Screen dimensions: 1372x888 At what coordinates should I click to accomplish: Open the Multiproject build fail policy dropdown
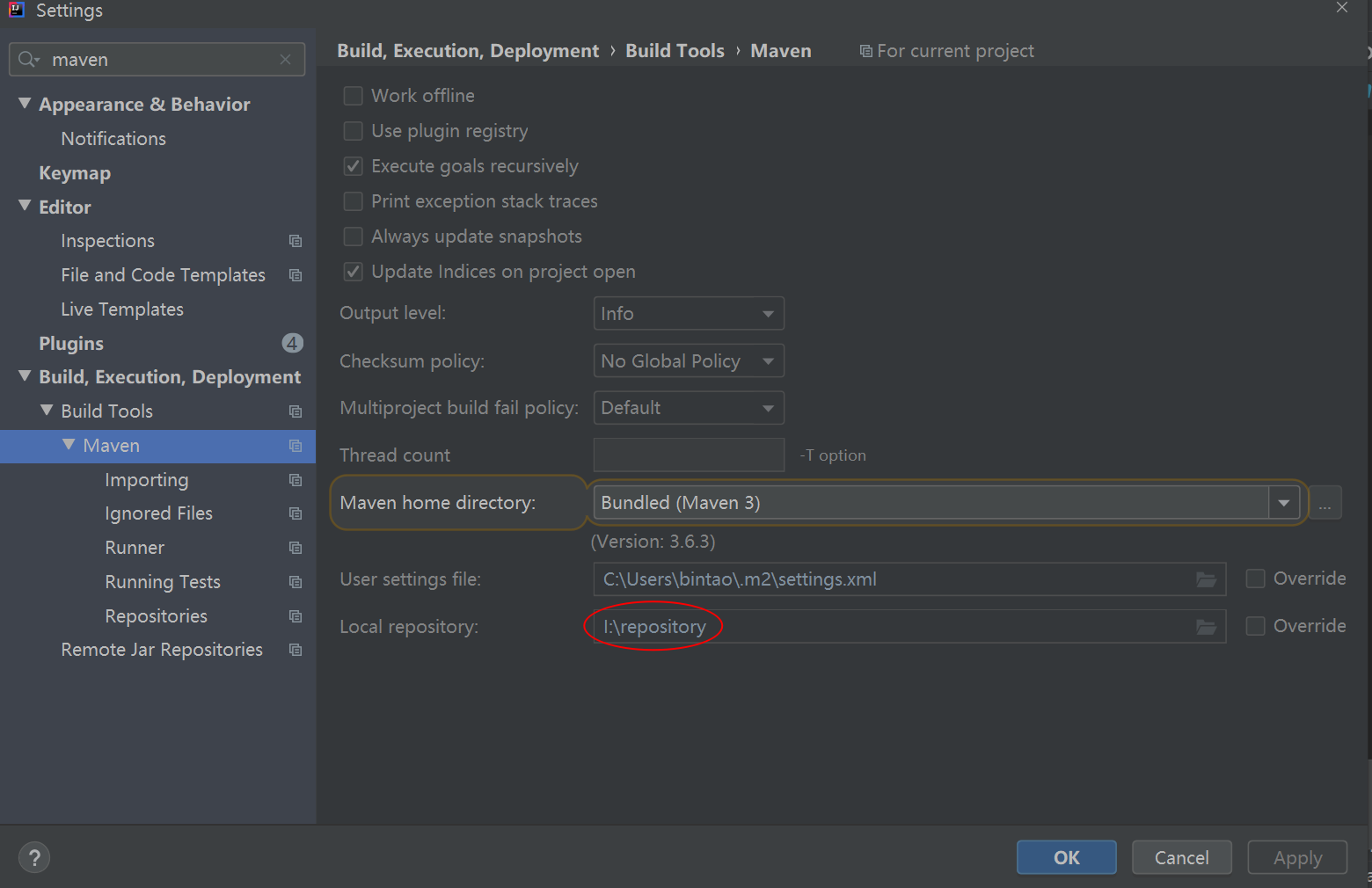[688, 408]
